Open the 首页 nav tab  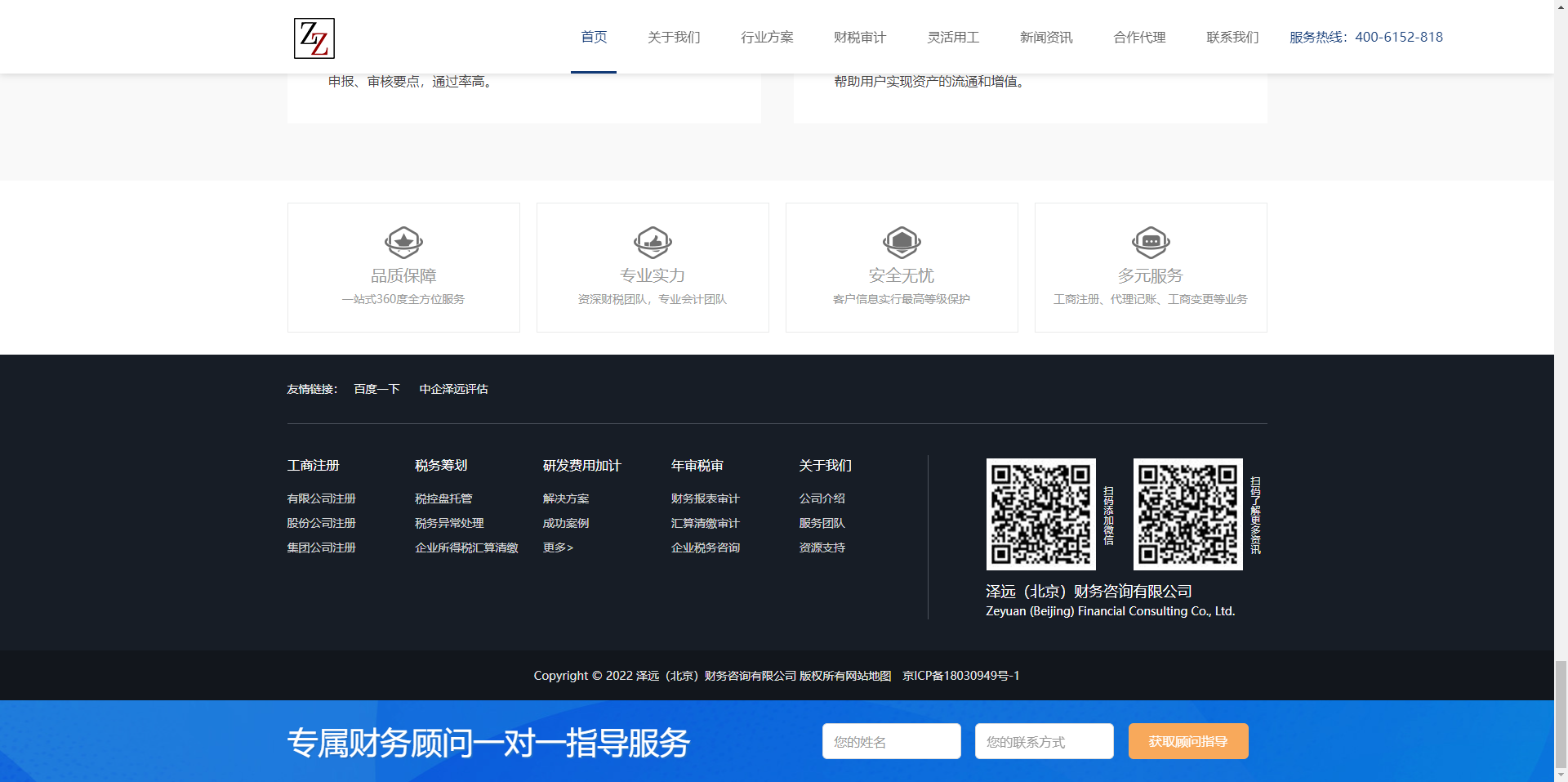(x=594, y=37)
